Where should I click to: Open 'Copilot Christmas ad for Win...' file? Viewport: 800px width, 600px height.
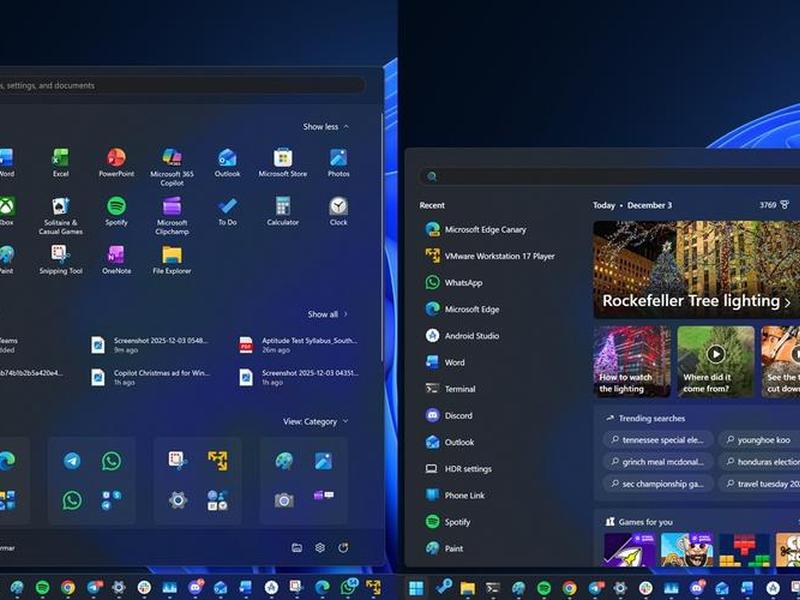click(151, 378)
